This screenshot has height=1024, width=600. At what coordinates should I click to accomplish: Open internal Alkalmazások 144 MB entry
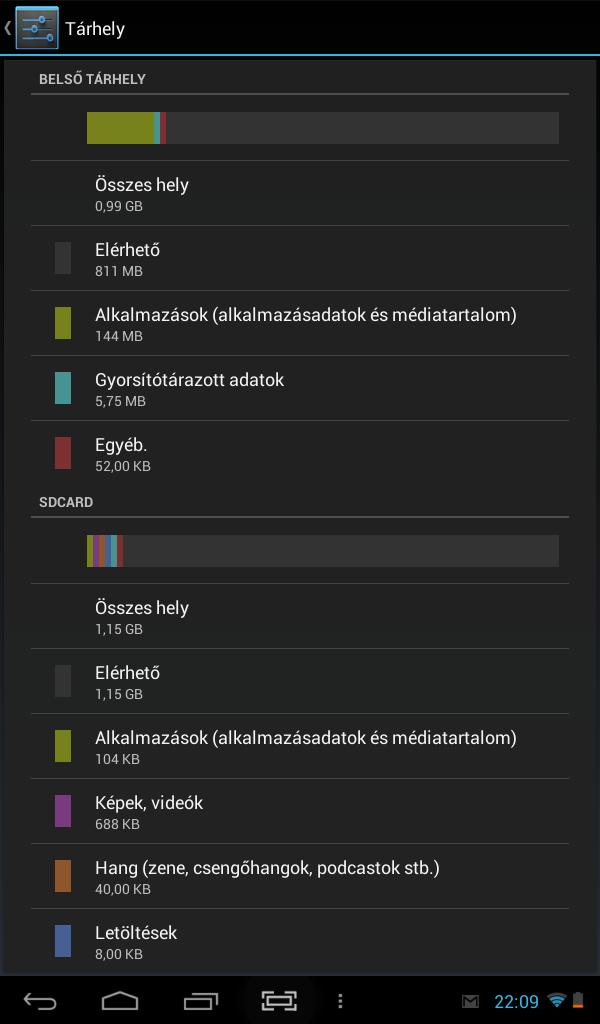coord(300,323)
